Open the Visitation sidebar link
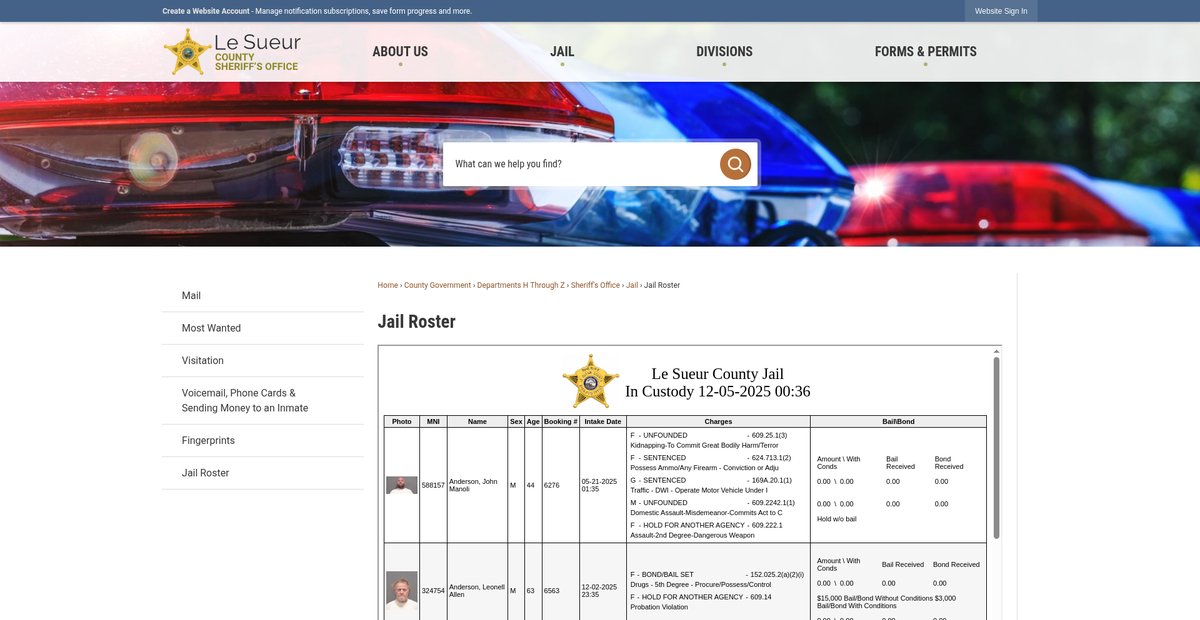Screen dimensions: 1200x620 [x=263, y=360]
